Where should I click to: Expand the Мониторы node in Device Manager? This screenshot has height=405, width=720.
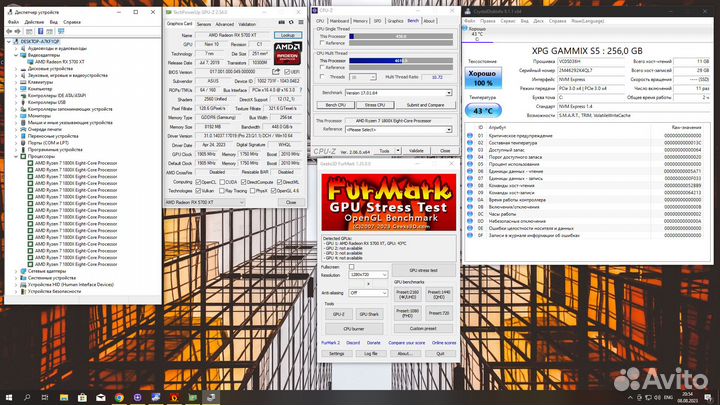16,116
